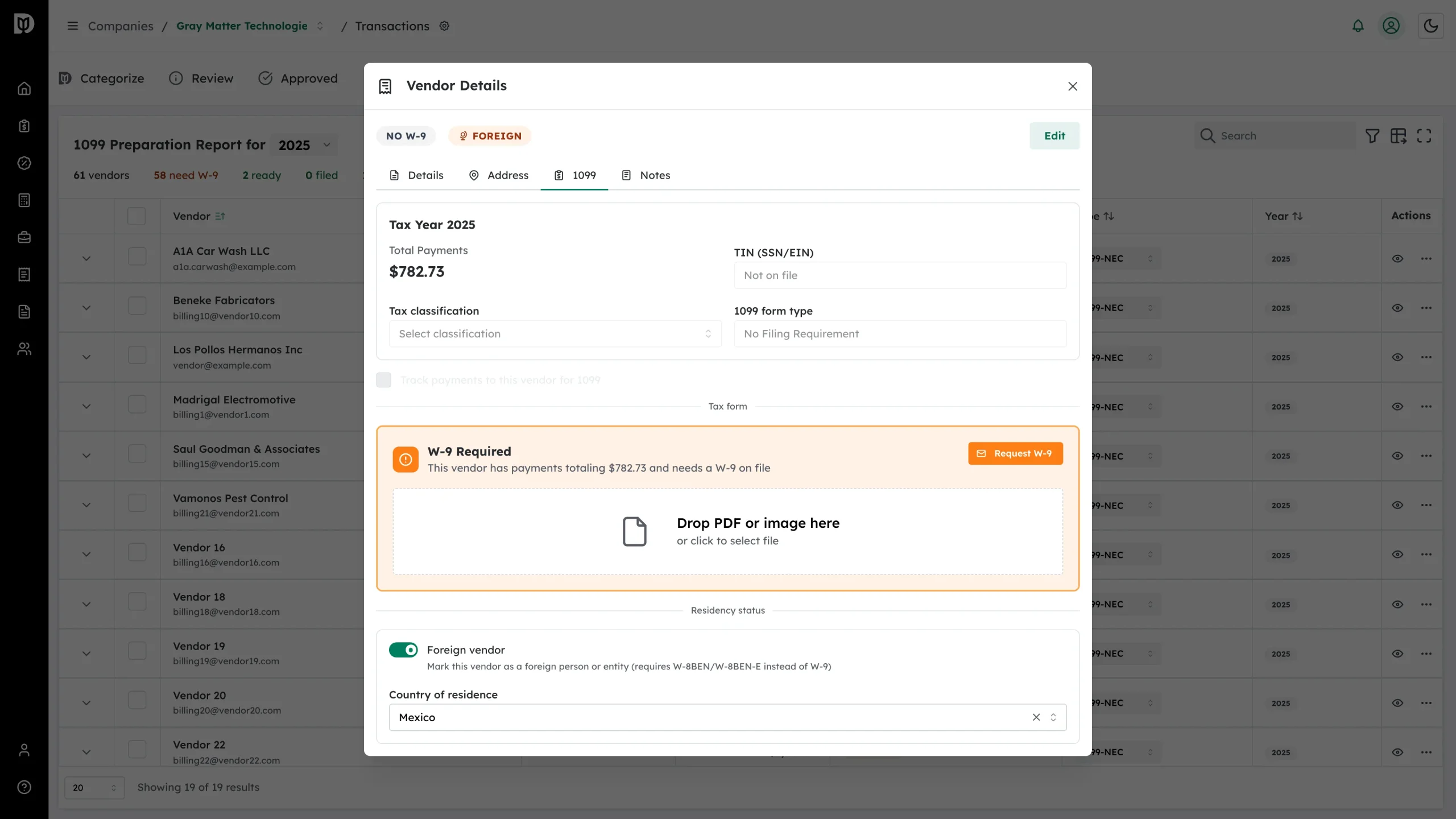This screenshot has height=819, width=1456.
Task: Expand the Beneke Fabricators row
Action: click(x=86, y=308)
